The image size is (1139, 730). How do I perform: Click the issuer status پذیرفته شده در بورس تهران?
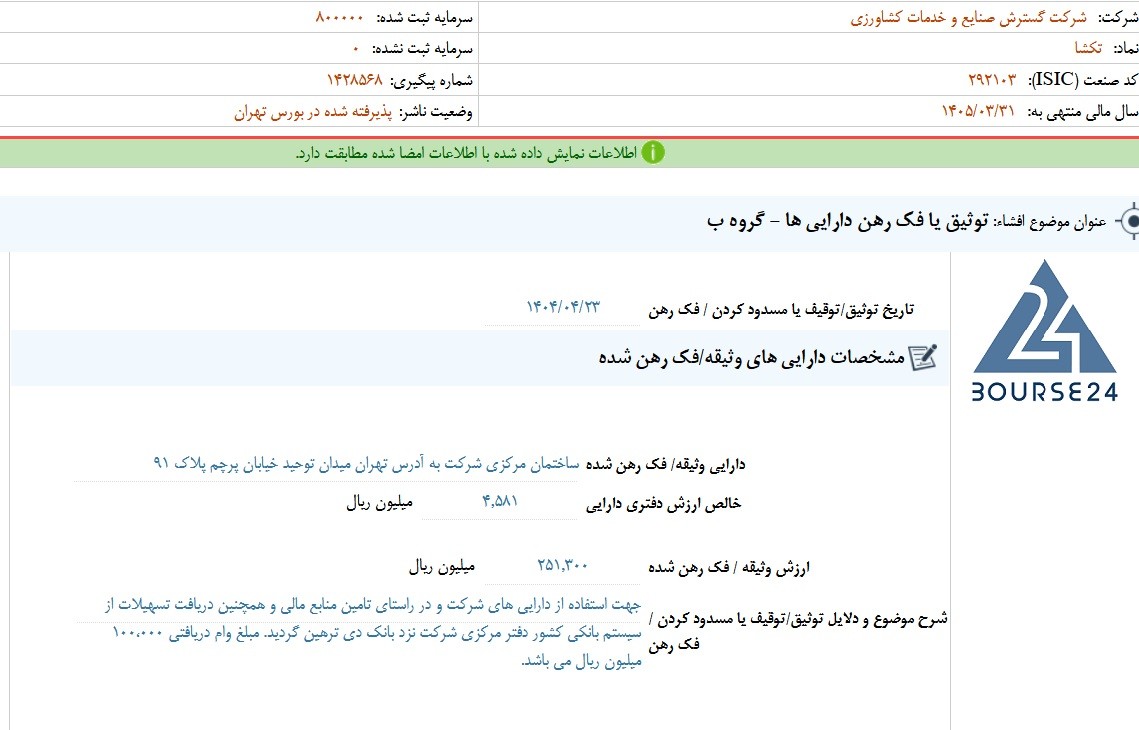coord(313,113)
